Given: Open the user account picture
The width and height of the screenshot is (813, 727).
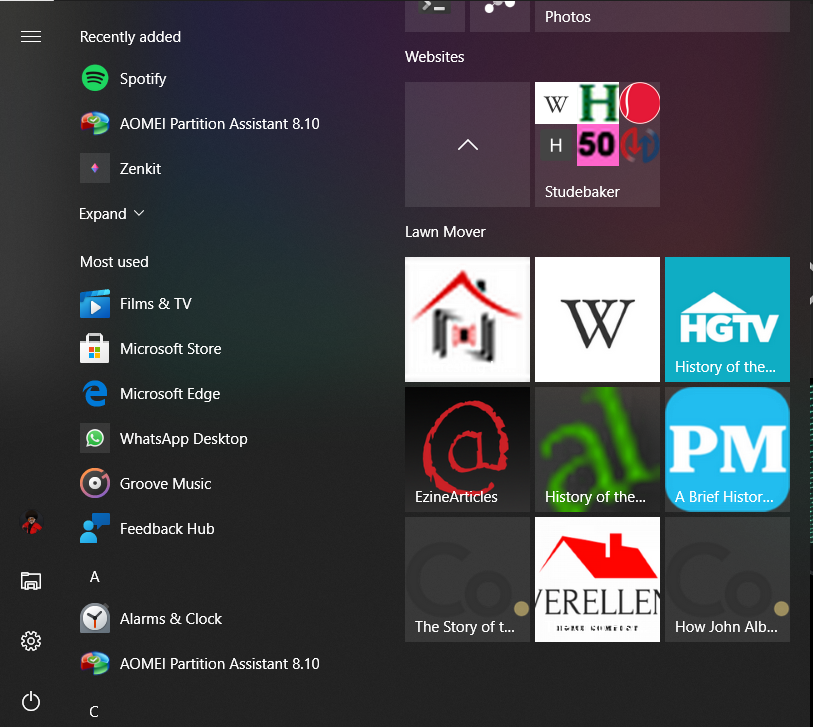Looking at the screenshot, I should (32, 522).
